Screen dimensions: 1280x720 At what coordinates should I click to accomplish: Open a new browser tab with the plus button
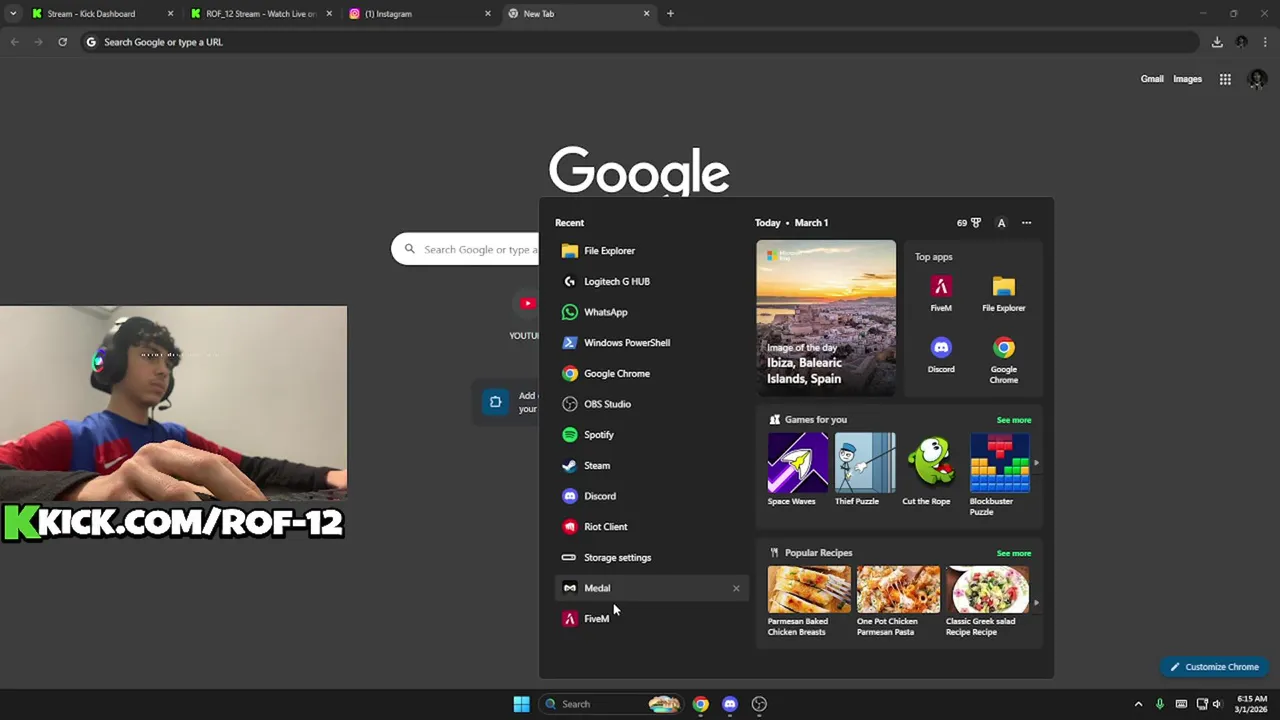[670, 14]
